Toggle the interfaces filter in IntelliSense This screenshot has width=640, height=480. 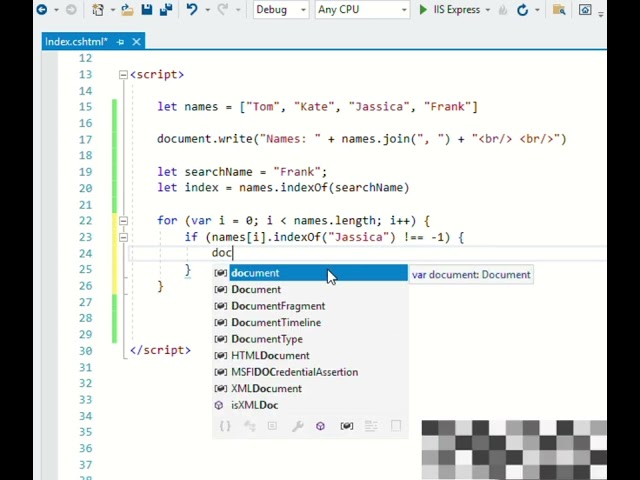249,426
